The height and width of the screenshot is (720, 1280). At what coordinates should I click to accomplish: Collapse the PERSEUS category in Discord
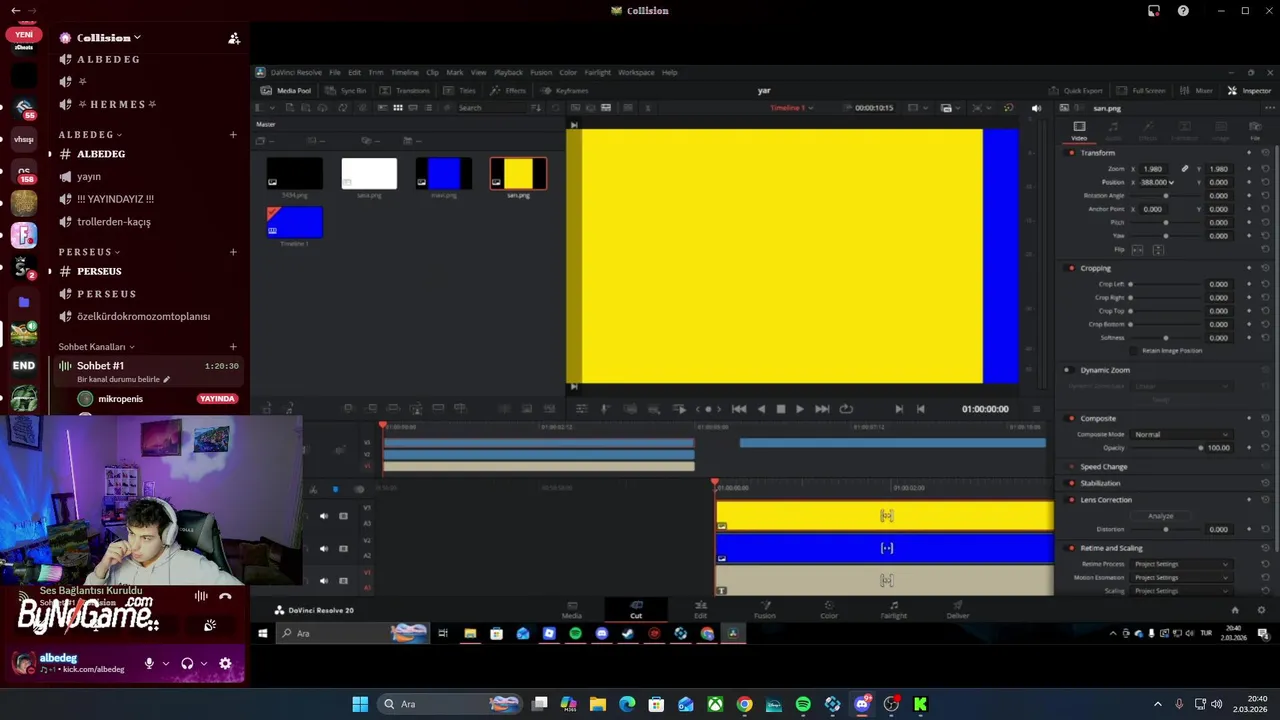pyautogui.click(x=89, y=252)
